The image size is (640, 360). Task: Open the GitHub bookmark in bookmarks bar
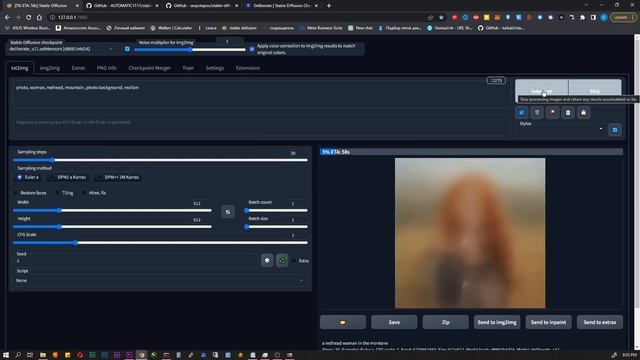click(x=500, y=28)
